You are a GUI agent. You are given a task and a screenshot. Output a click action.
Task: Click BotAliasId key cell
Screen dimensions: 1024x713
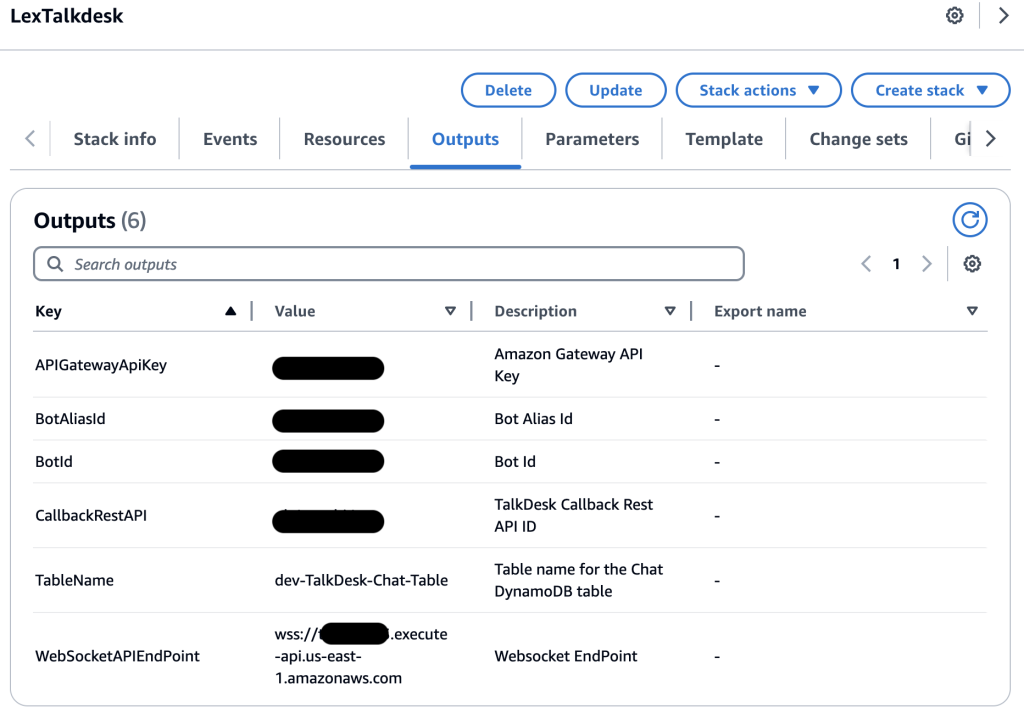(x=71, y=419)
